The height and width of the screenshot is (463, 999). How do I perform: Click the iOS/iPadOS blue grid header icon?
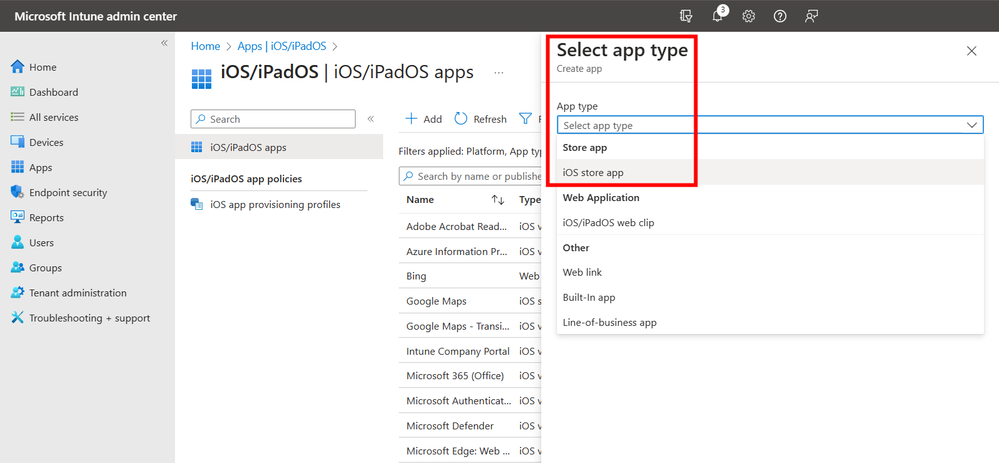click(201, 80)
